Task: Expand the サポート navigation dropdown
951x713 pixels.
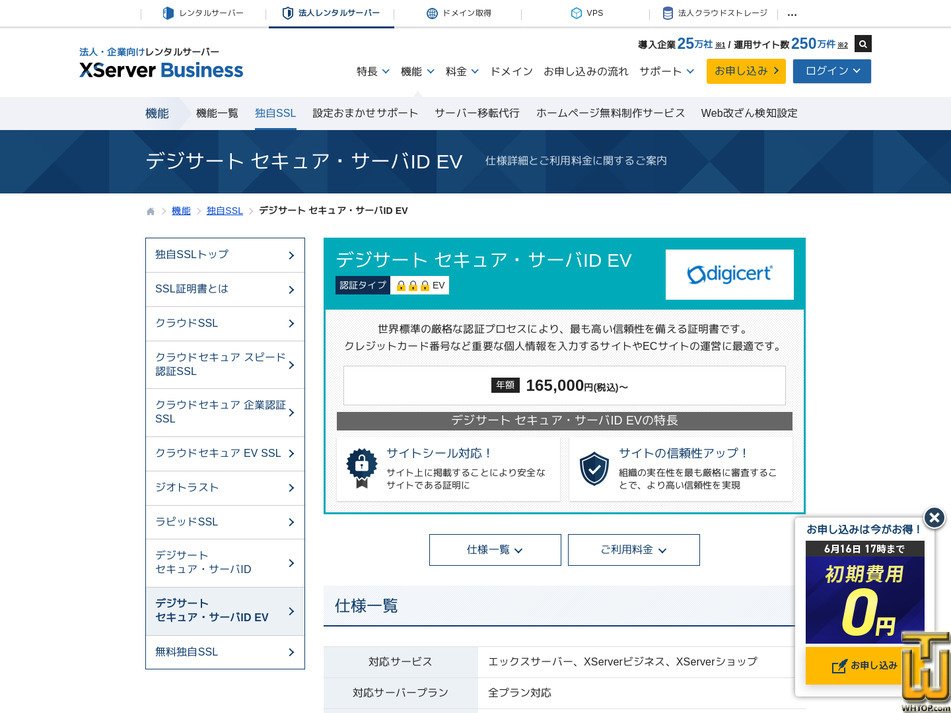Action: pos(667,72)
